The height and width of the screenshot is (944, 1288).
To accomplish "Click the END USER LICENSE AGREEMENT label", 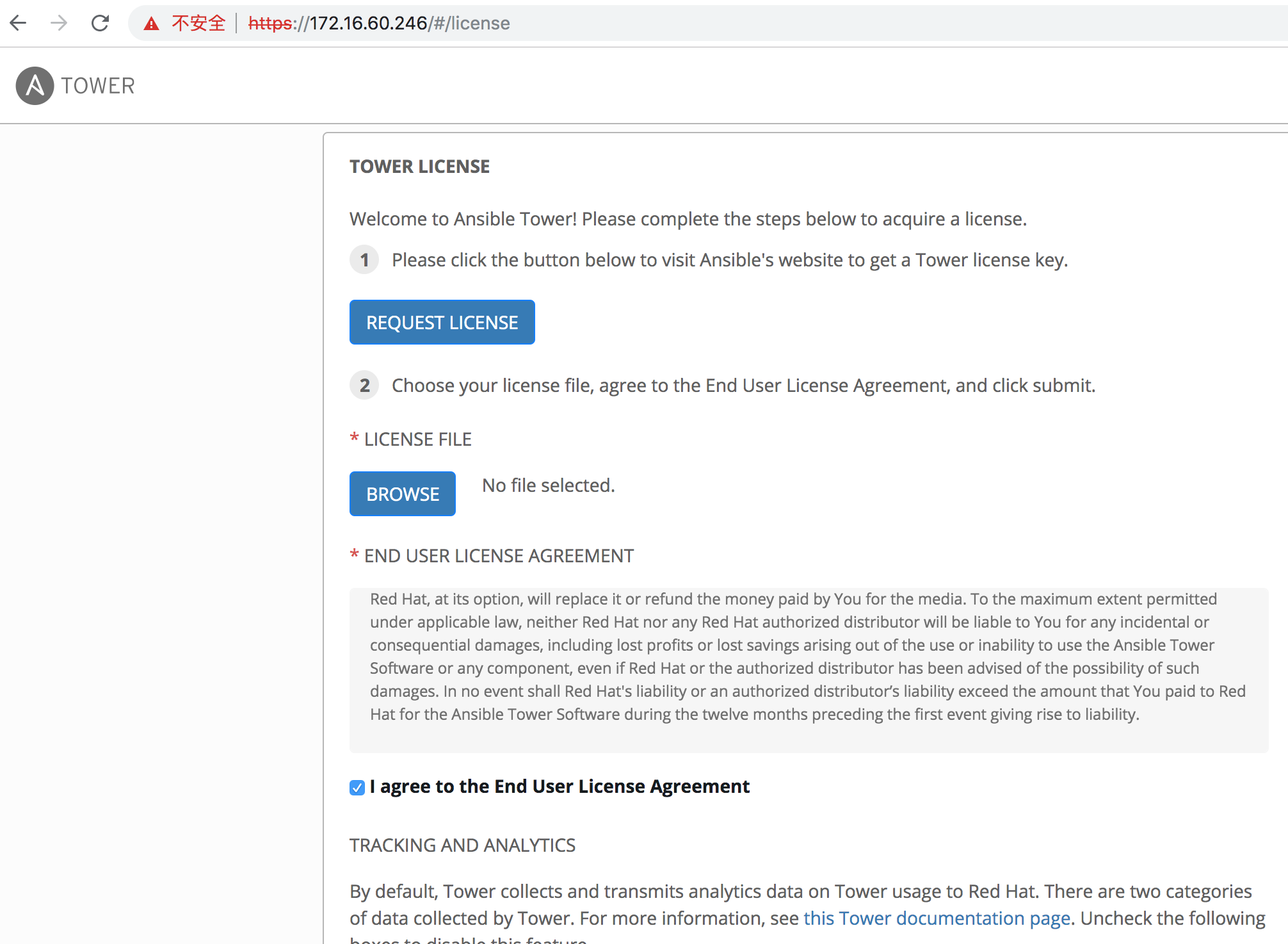I will click(x=499, y=556).
